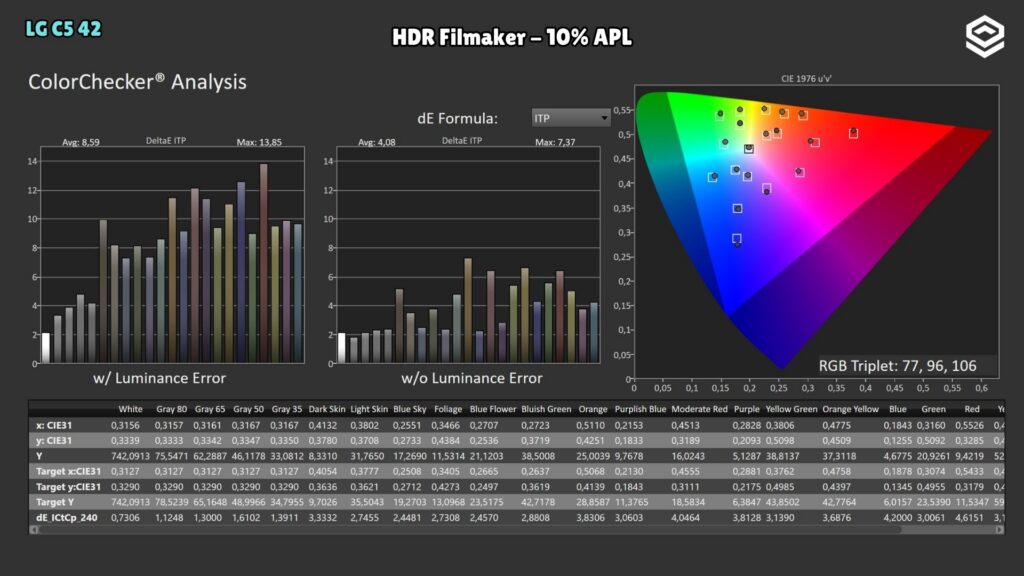The height and width of the screenshot is (576, 1024).
Task: Click the 'Blue Sky' column header
Action: tap(409, 409)
